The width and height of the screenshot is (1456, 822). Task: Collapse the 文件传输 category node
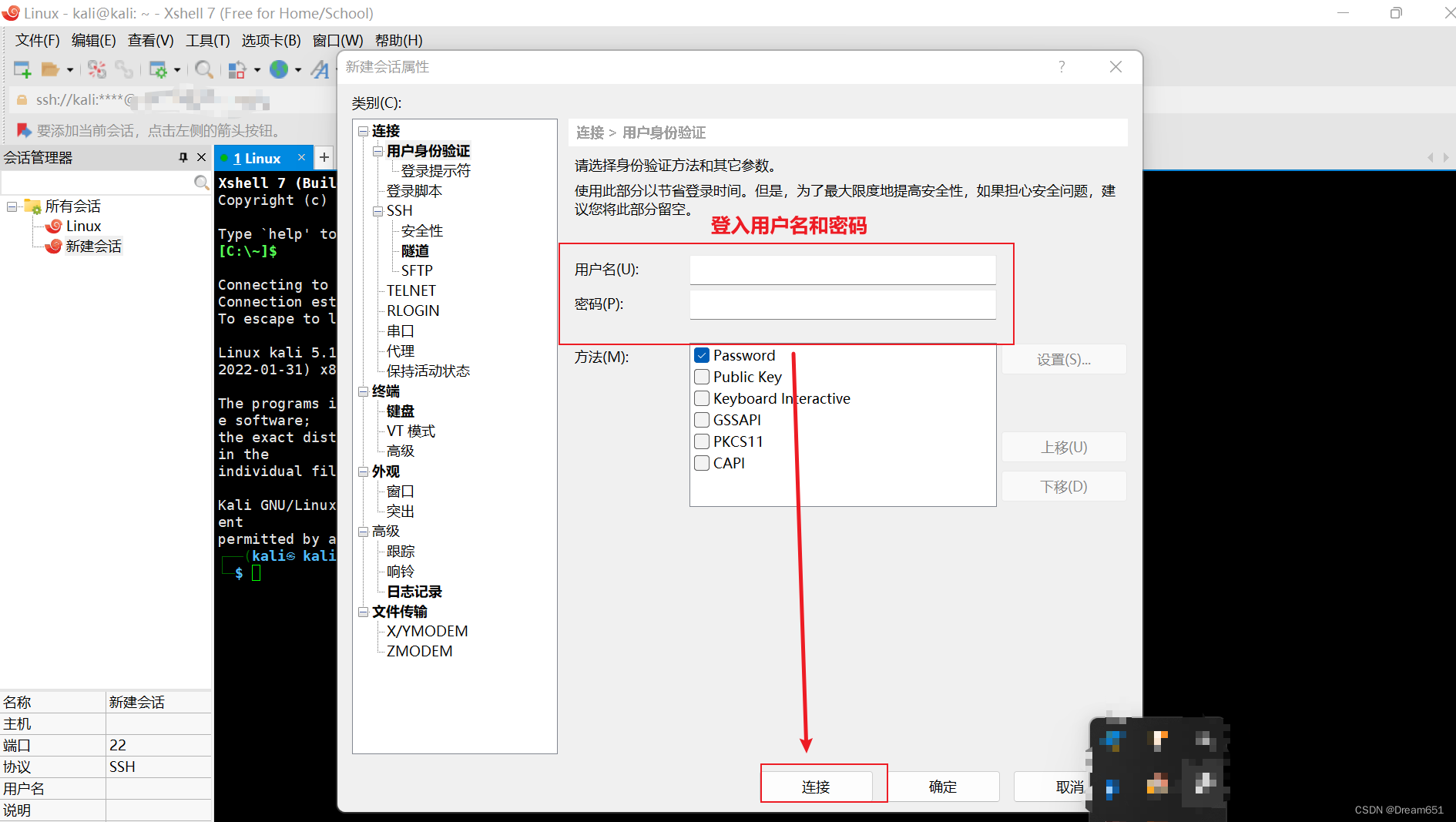tap(363, 612)
